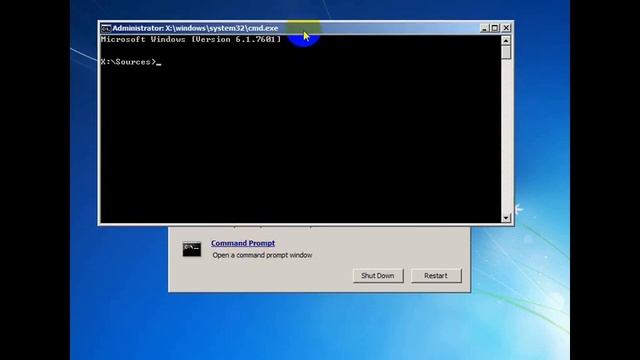This screenshot has height=360, width=640.
Task: Minimize the cmd.exe window
Action: click(484, 28)
